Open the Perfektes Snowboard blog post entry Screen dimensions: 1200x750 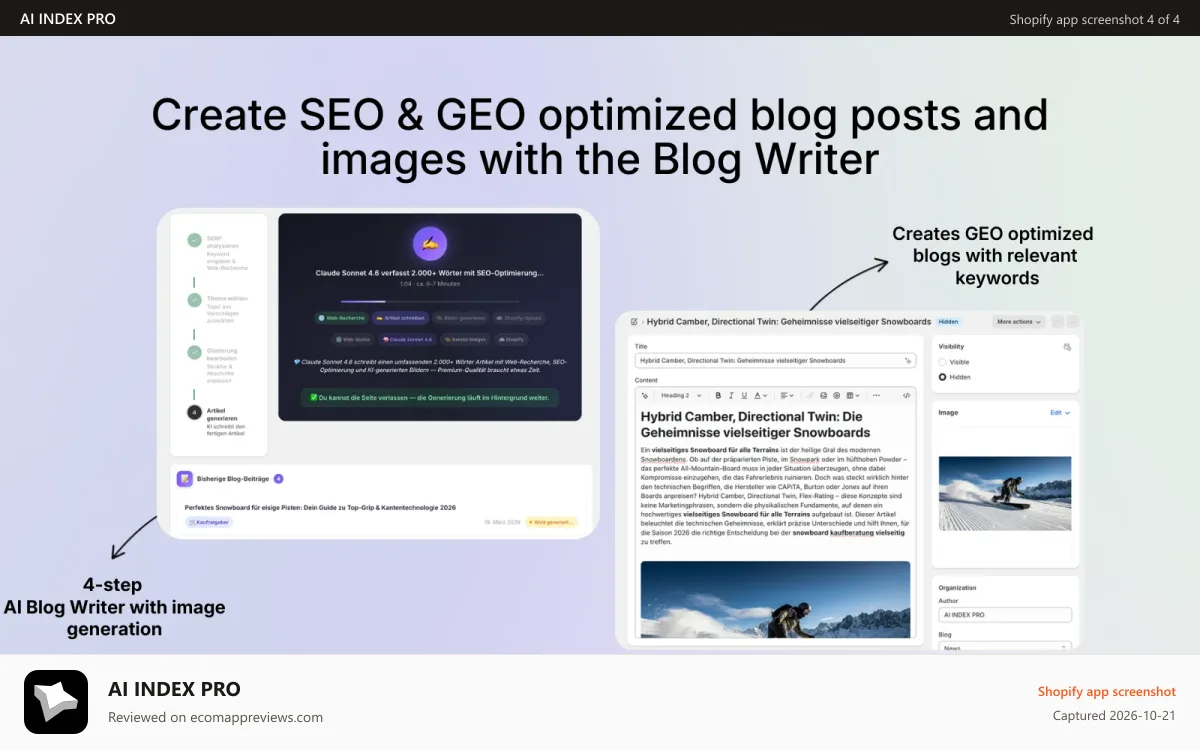tap(320, 507)
